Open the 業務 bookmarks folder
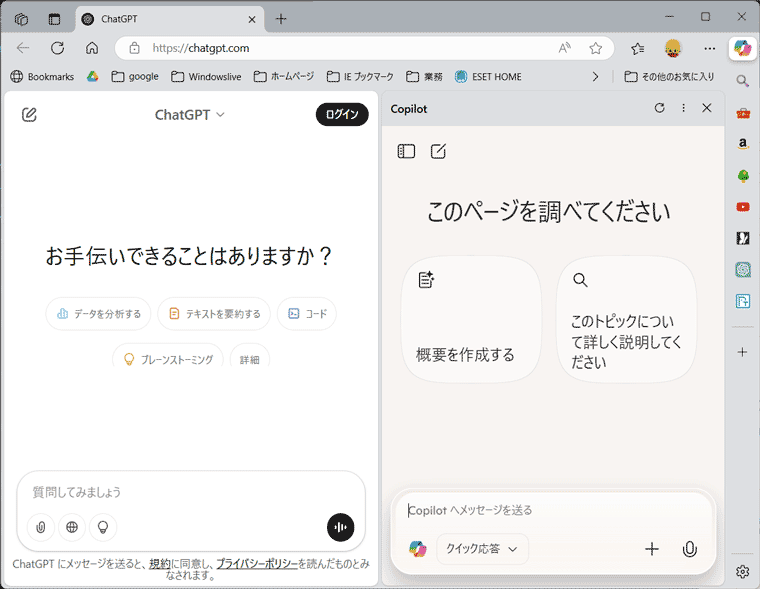 point(425,77)
